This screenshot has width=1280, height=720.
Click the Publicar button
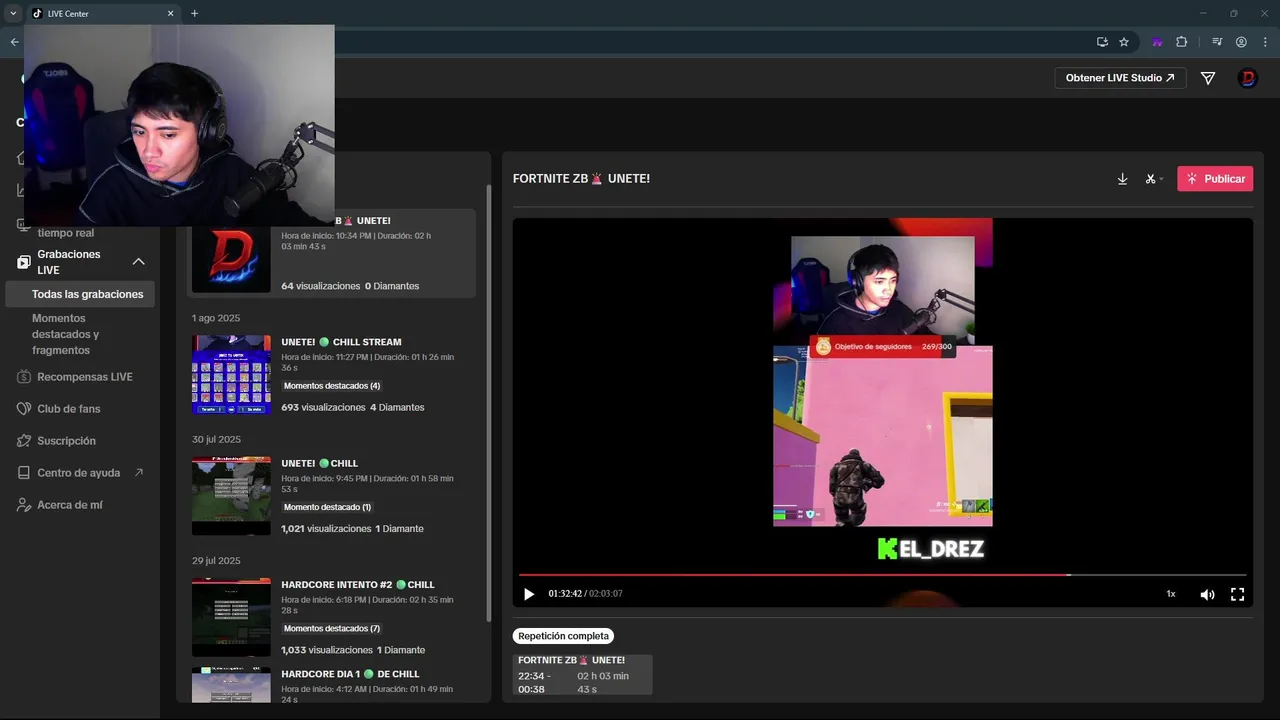1215,179
